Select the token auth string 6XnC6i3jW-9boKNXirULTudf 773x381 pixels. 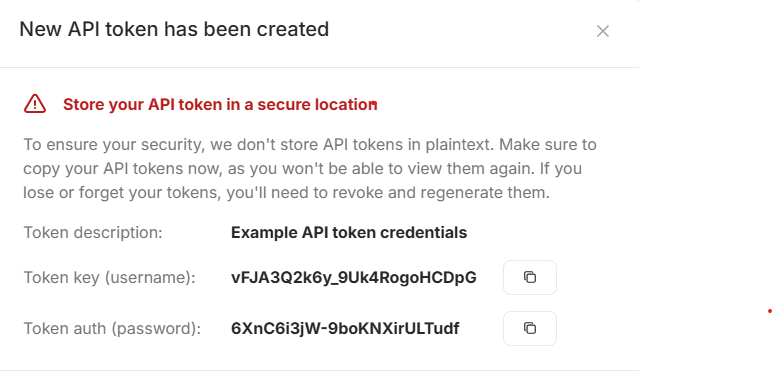pyautogui.click(x=345, y=328)
